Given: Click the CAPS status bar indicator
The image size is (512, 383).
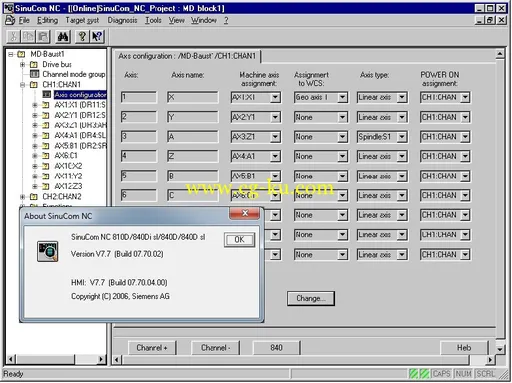Looking at the screenshot, I should [x=441, y=374].
